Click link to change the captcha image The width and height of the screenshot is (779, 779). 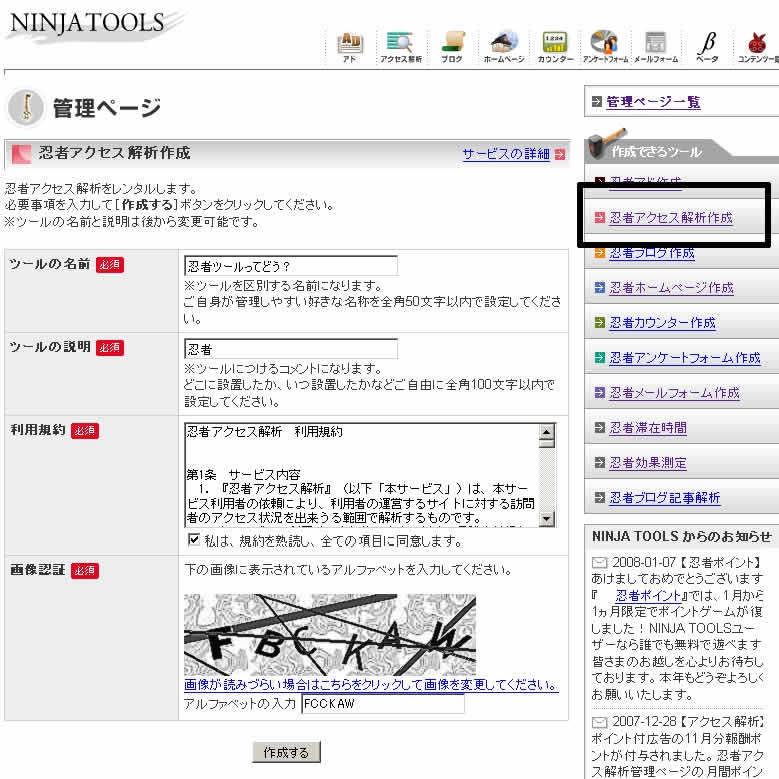tap(370, 685)
